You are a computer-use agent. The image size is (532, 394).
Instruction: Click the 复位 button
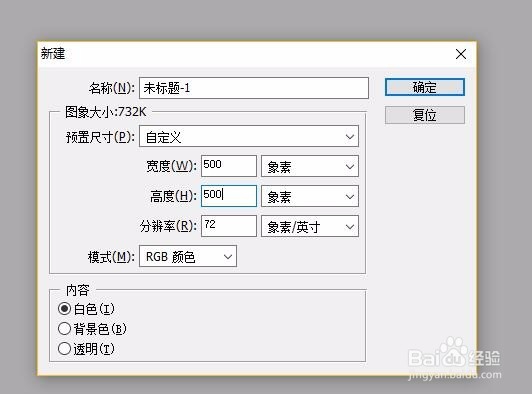(424, 115)
